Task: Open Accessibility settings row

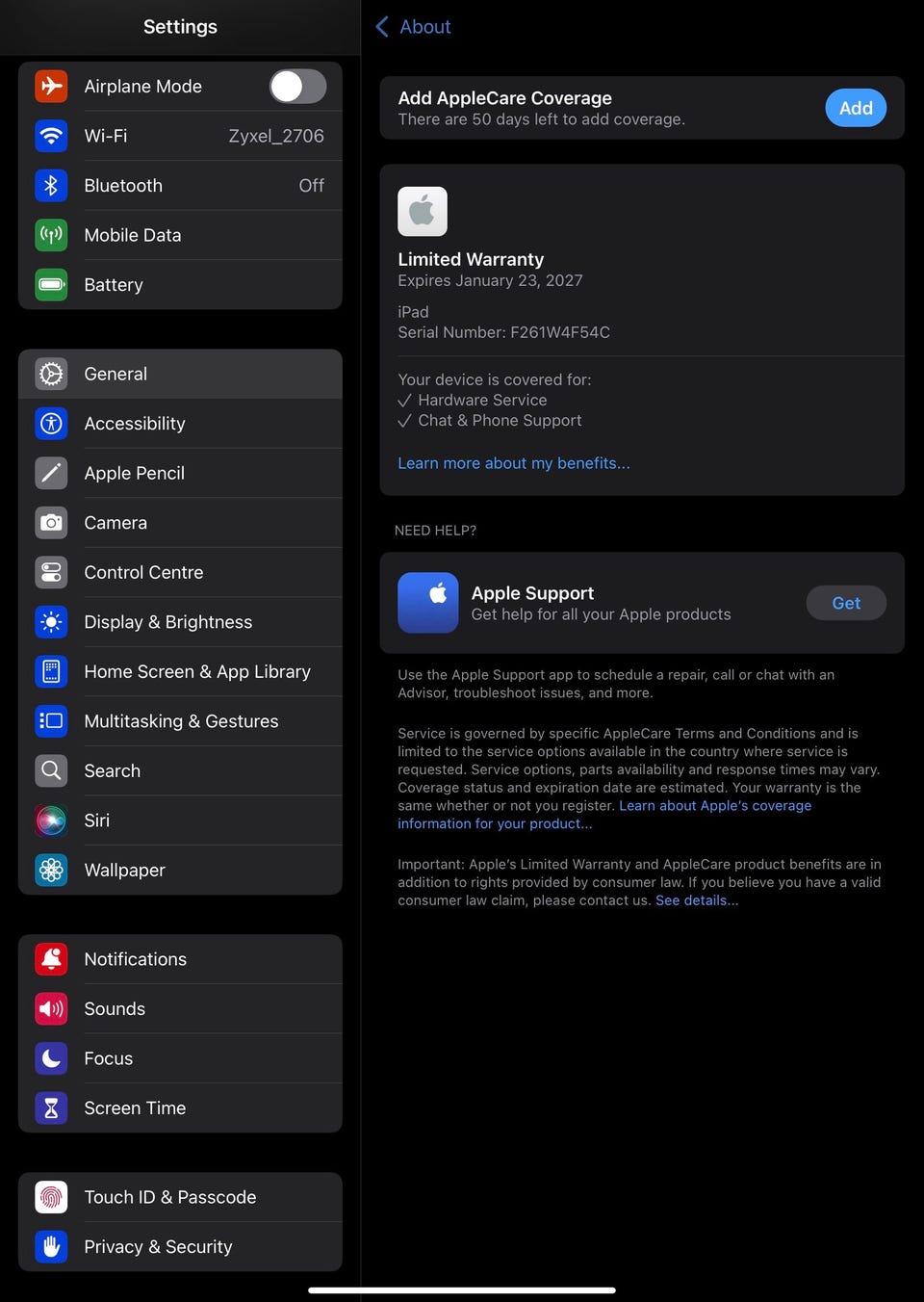Action: point(180,424)
